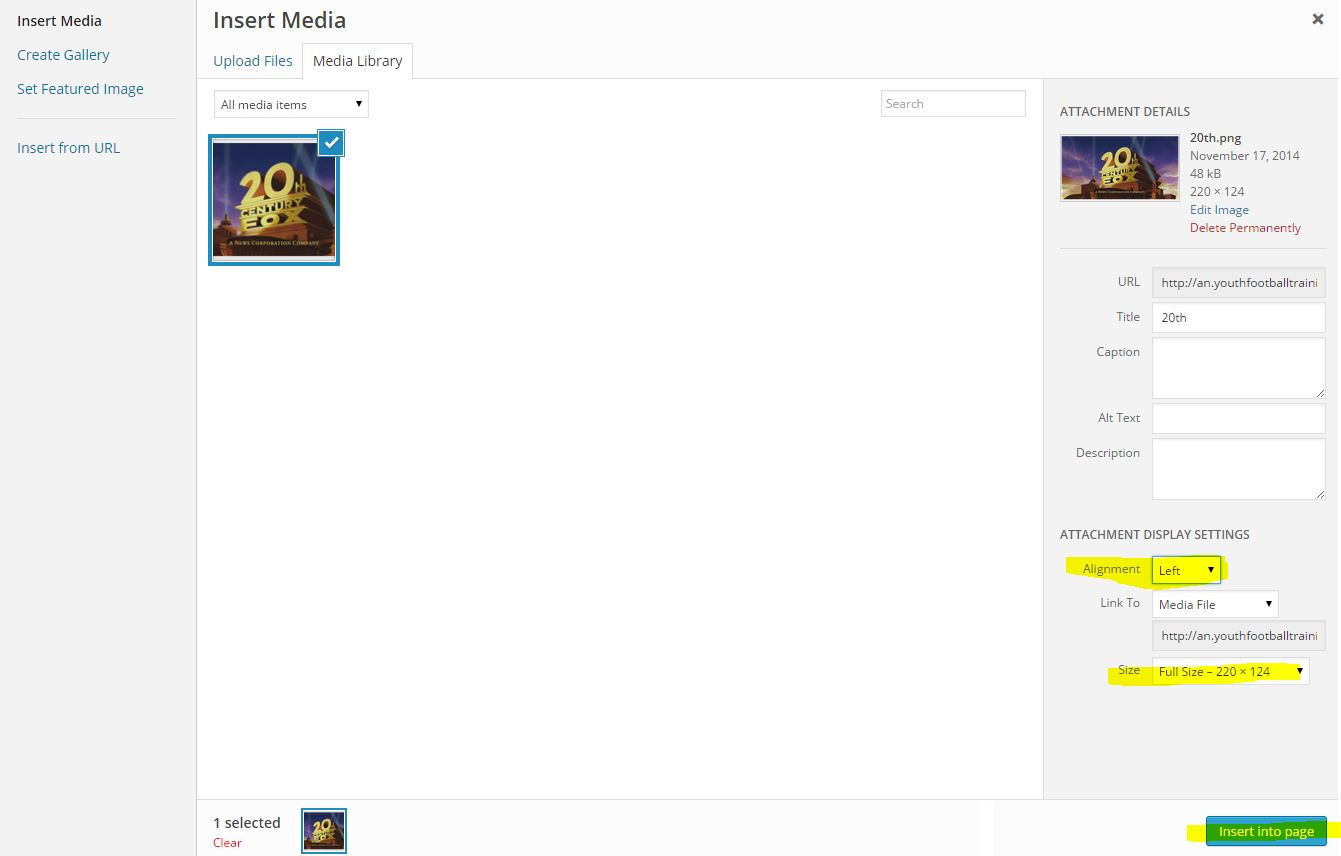Screen dimensions: 1341x856
Task: Click the Attachment Display Settings heading
Action: pyautogui.click(x=1155, y=535)
